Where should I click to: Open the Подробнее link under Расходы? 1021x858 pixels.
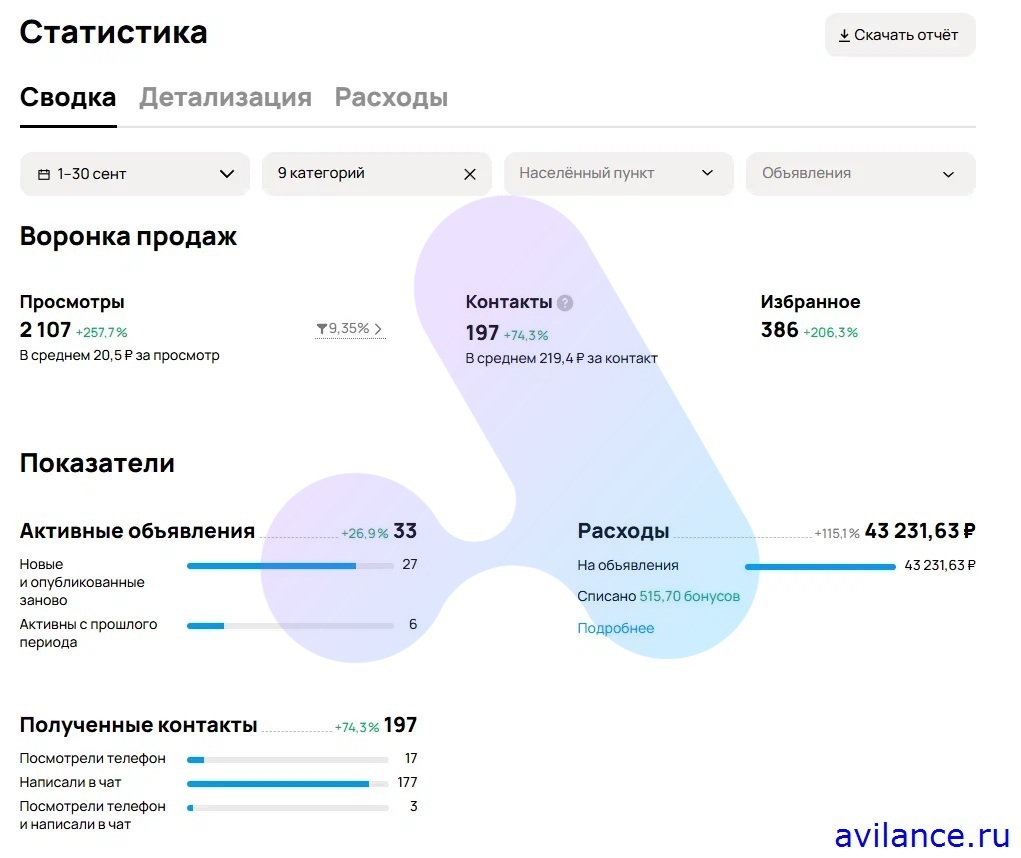pos(615,628)
